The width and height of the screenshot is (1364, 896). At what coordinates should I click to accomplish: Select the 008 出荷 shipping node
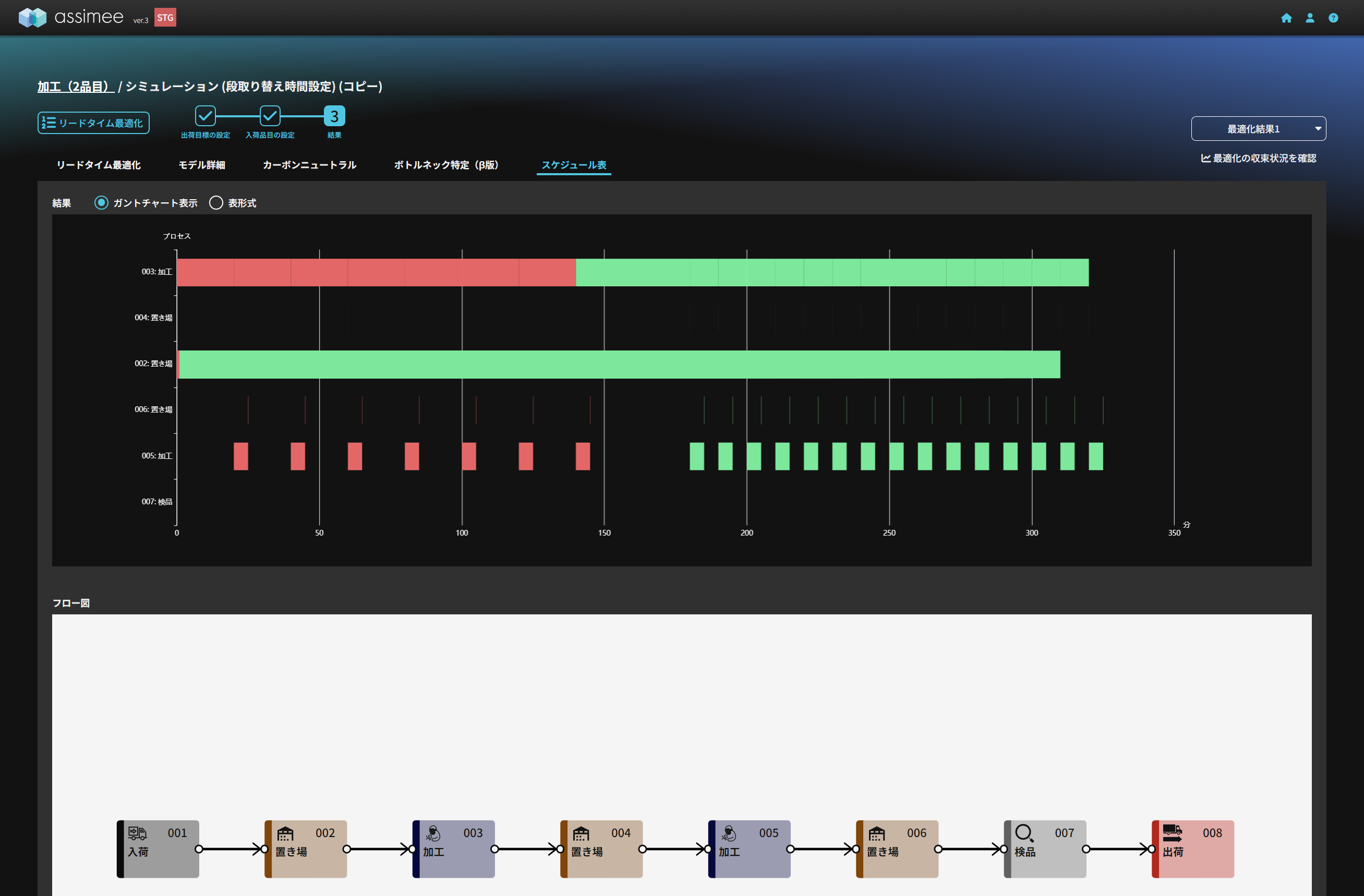coord(1193,849)
